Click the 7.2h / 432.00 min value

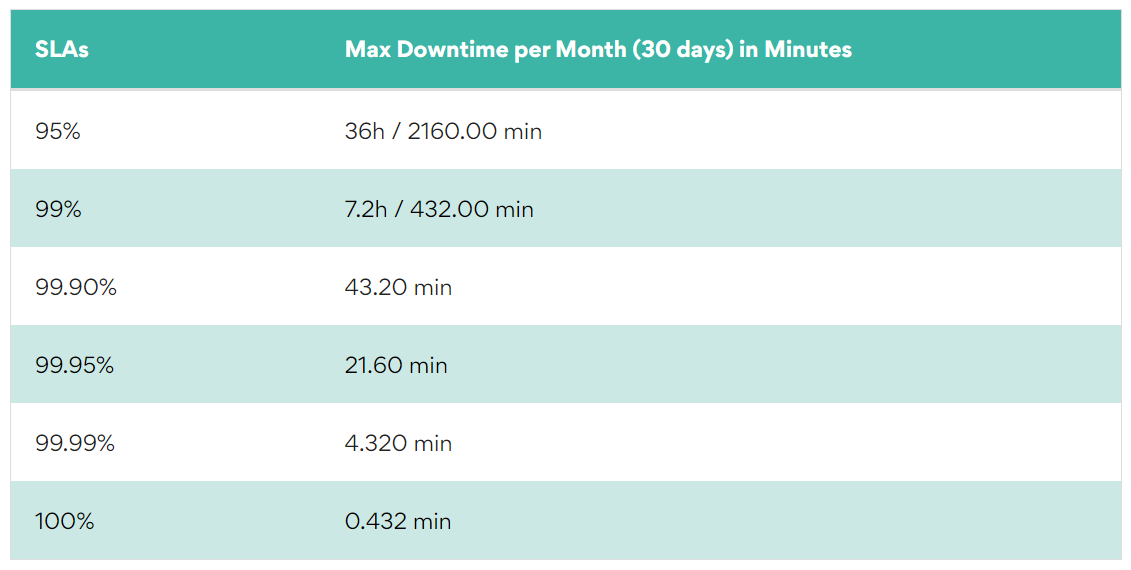[439, 209]
